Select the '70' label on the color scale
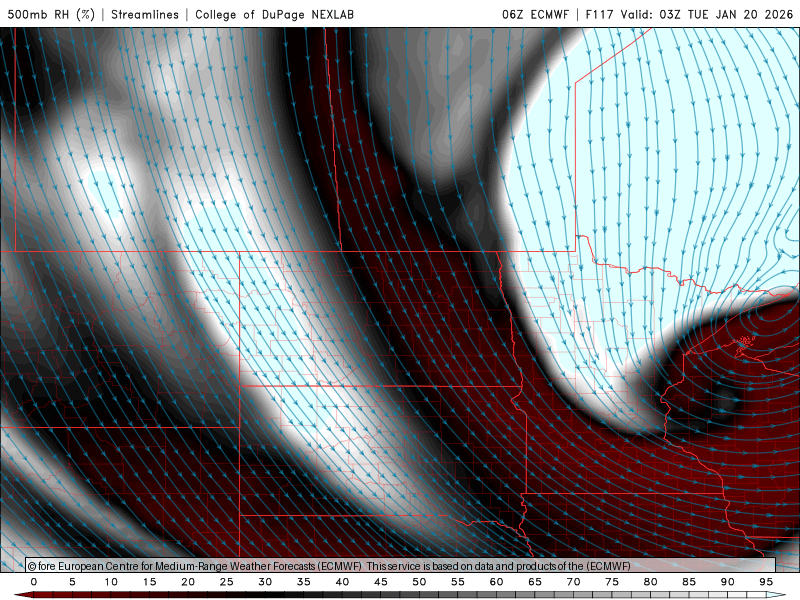 click(573, 582)
